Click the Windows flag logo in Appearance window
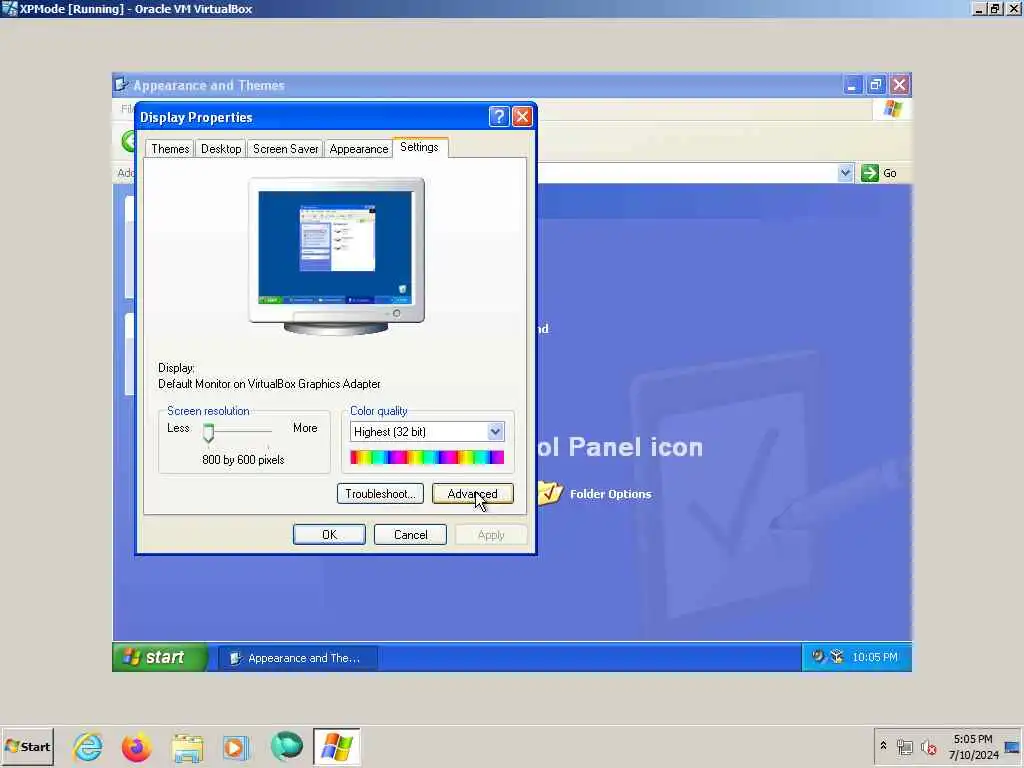This screenshot has height=768, width=1024. pos(892,108)
